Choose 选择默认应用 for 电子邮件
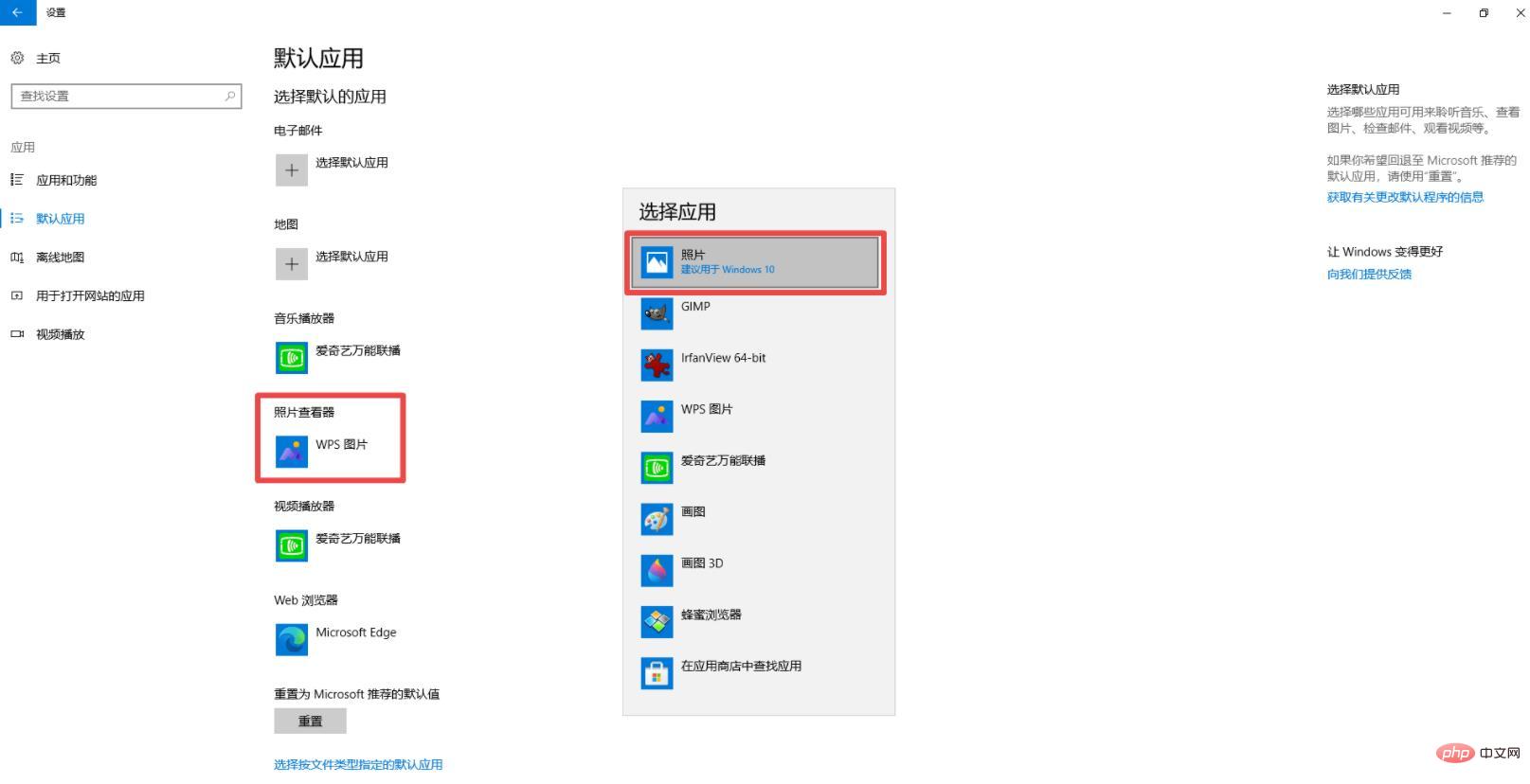1530x784 pixels. tap(351, 162)
